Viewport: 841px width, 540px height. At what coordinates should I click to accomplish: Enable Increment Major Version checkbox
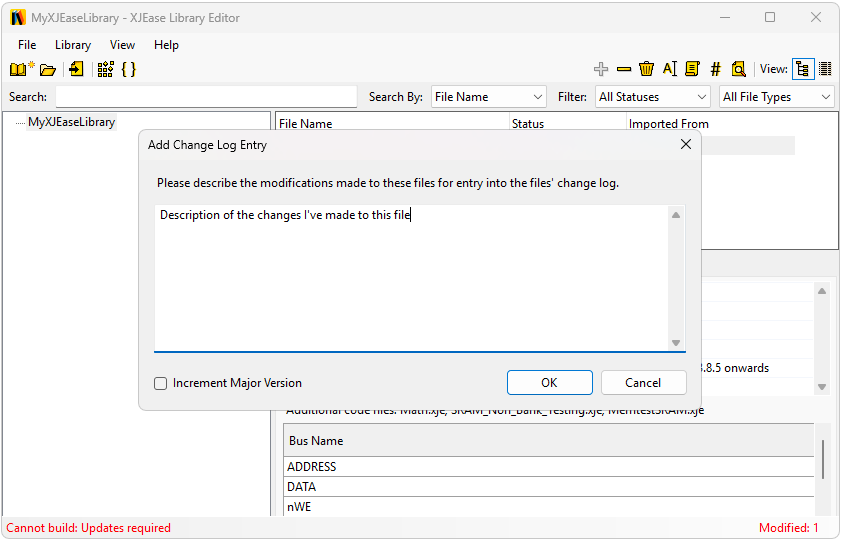tap(161, 383)
